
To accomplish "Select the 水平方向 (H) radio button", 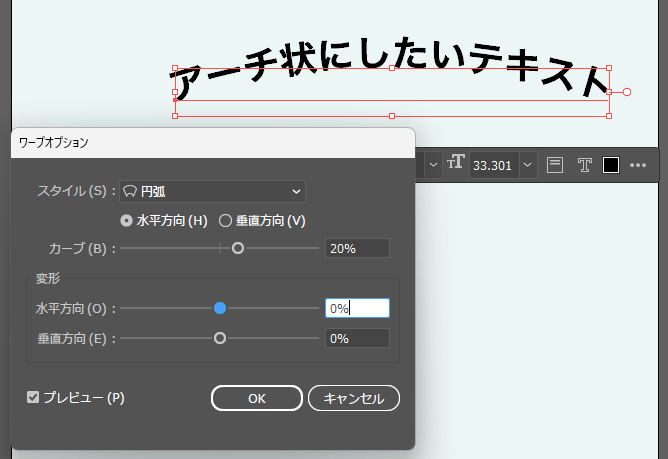I will tap(127, 221).
